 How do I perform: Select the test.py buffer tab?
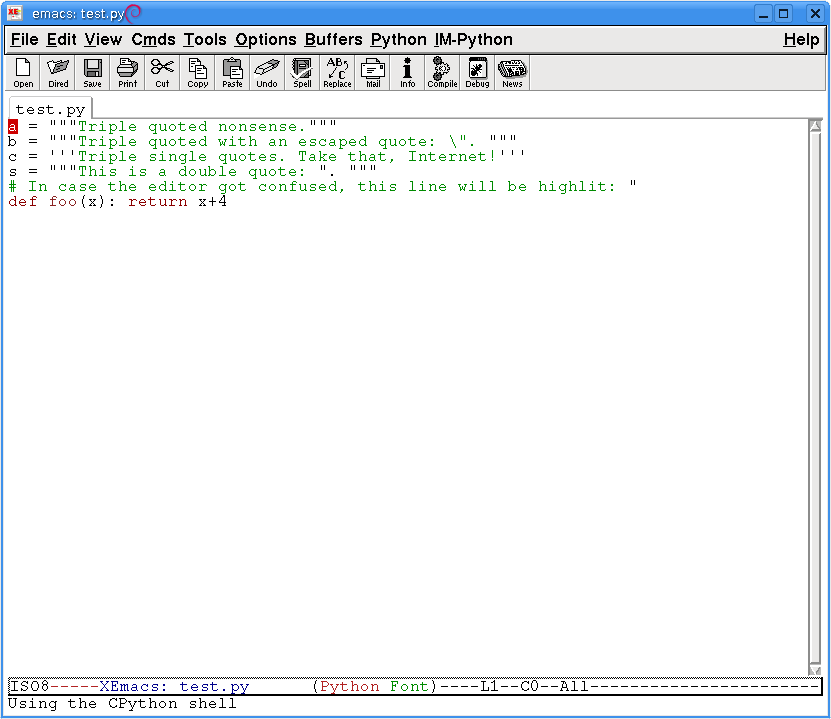pyautogui.click(x=50, y=109)
